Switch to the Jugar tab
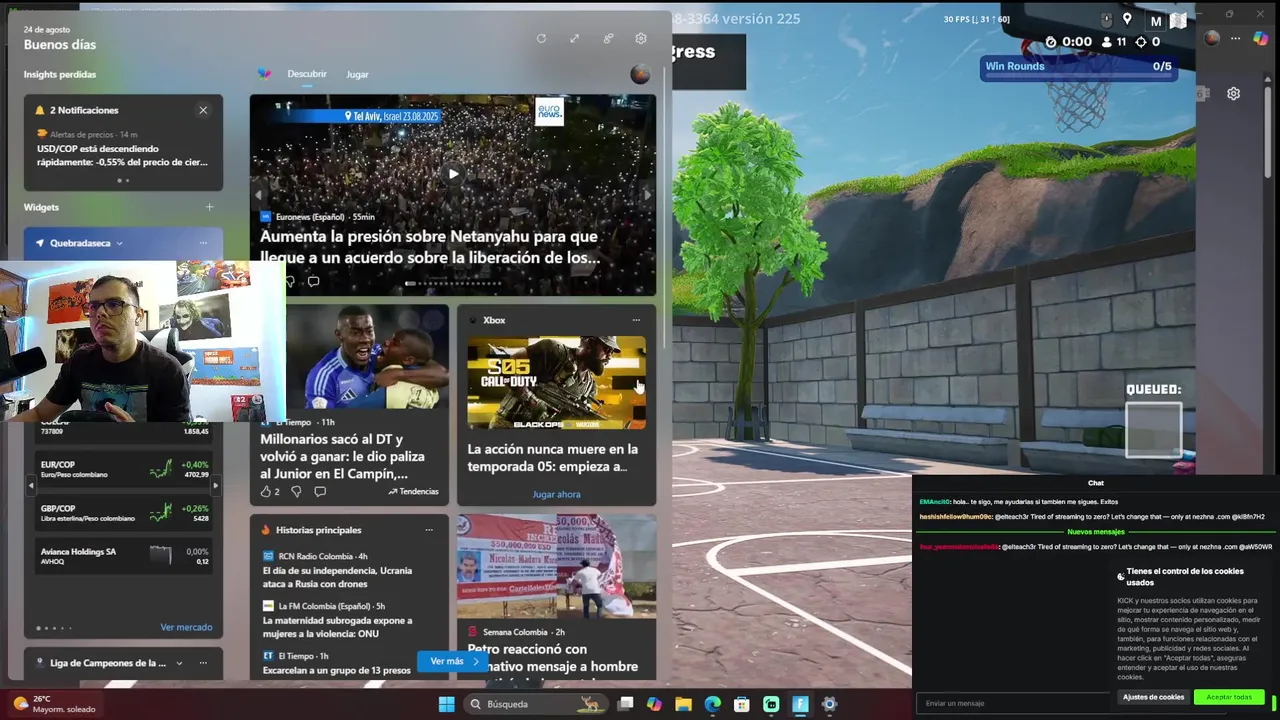Image resolution: width=1280 pixels, height=720 pixels. tap(357, 74)
